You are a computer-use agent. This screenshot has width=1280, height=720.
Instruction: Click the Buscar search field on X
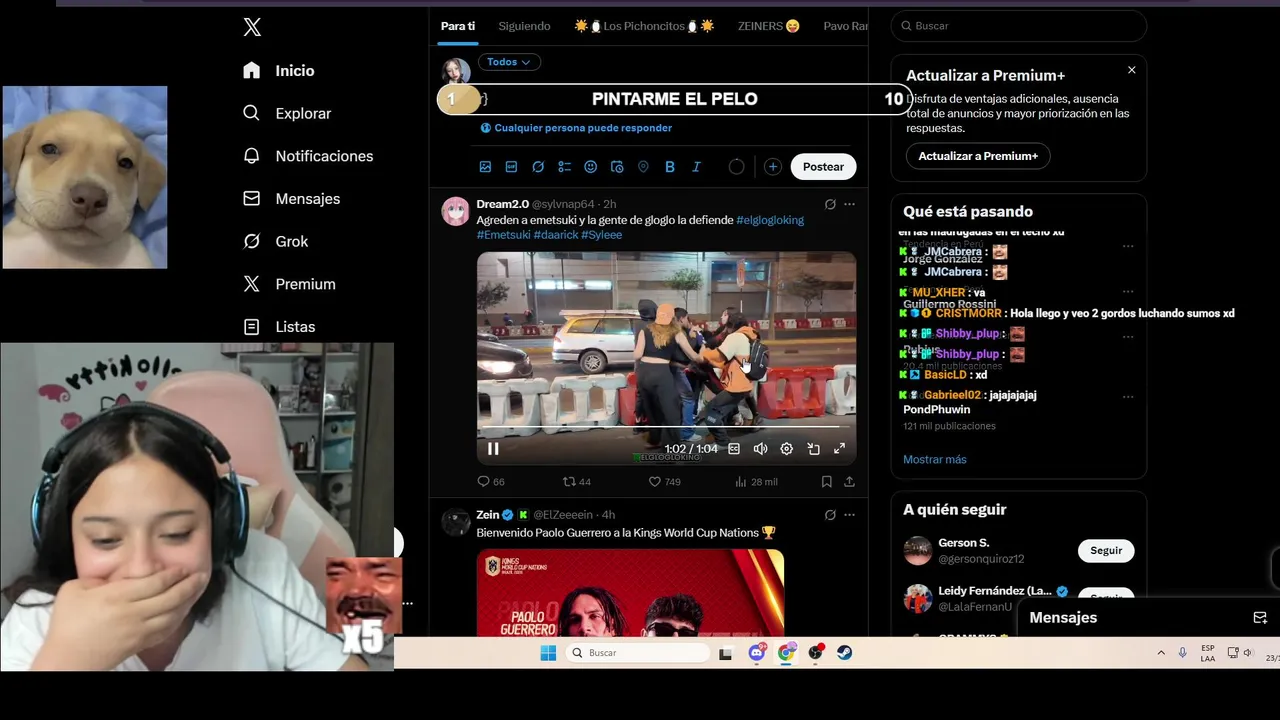(x=1018, y=26)
